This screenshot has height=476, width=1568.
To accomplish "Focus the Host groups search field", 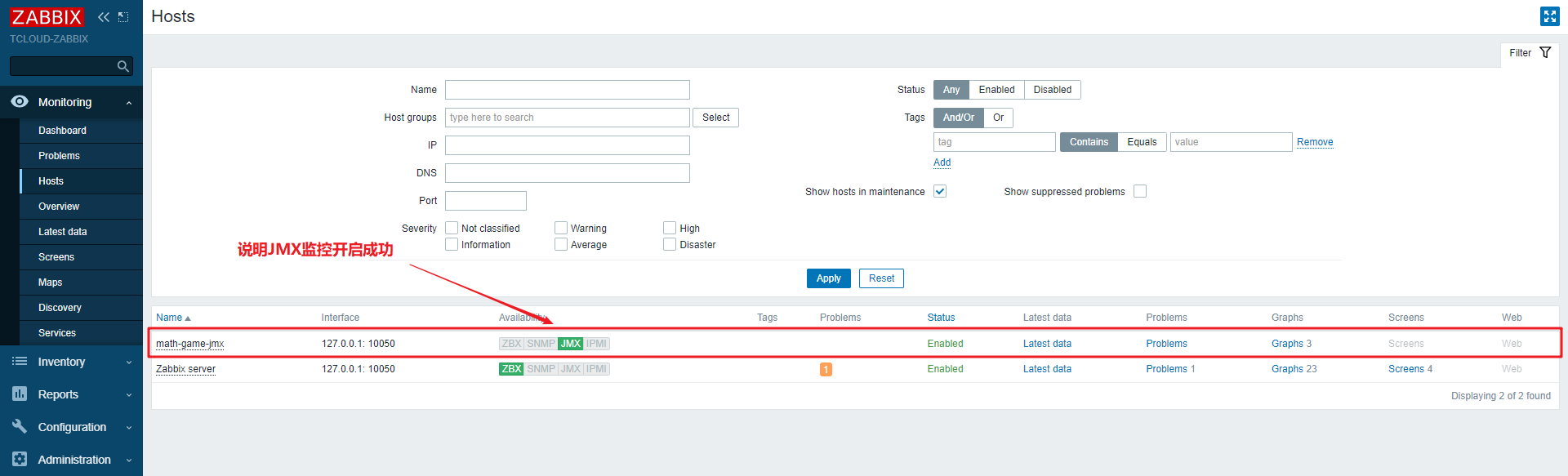I will pyautogui.click(x=568, y=118).
